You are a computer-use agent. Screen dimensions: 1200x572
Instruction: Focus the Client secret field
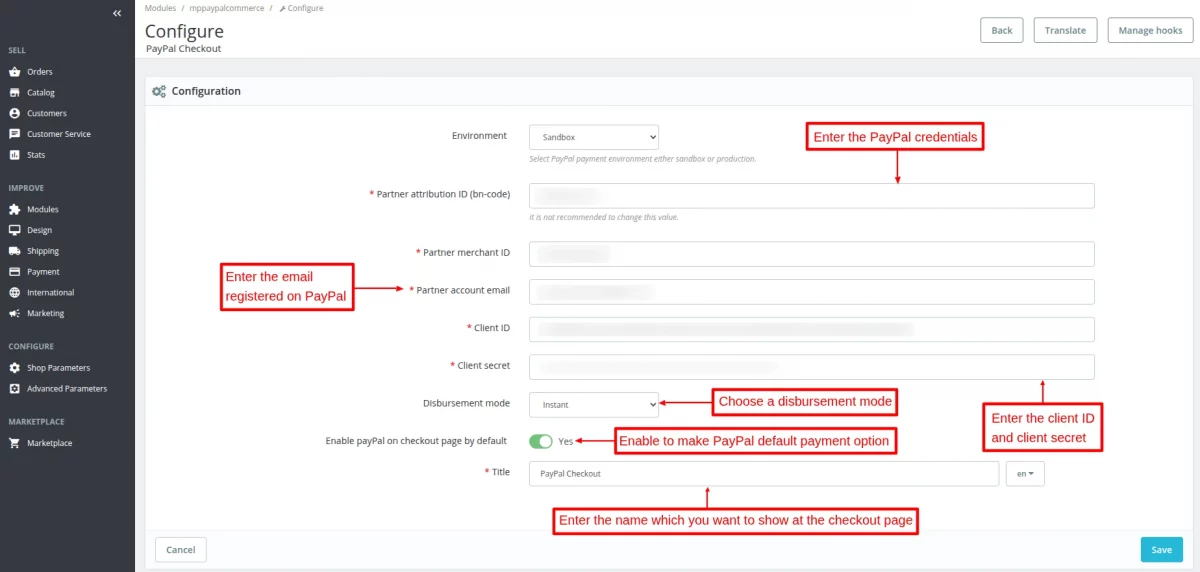coord(812,367)
